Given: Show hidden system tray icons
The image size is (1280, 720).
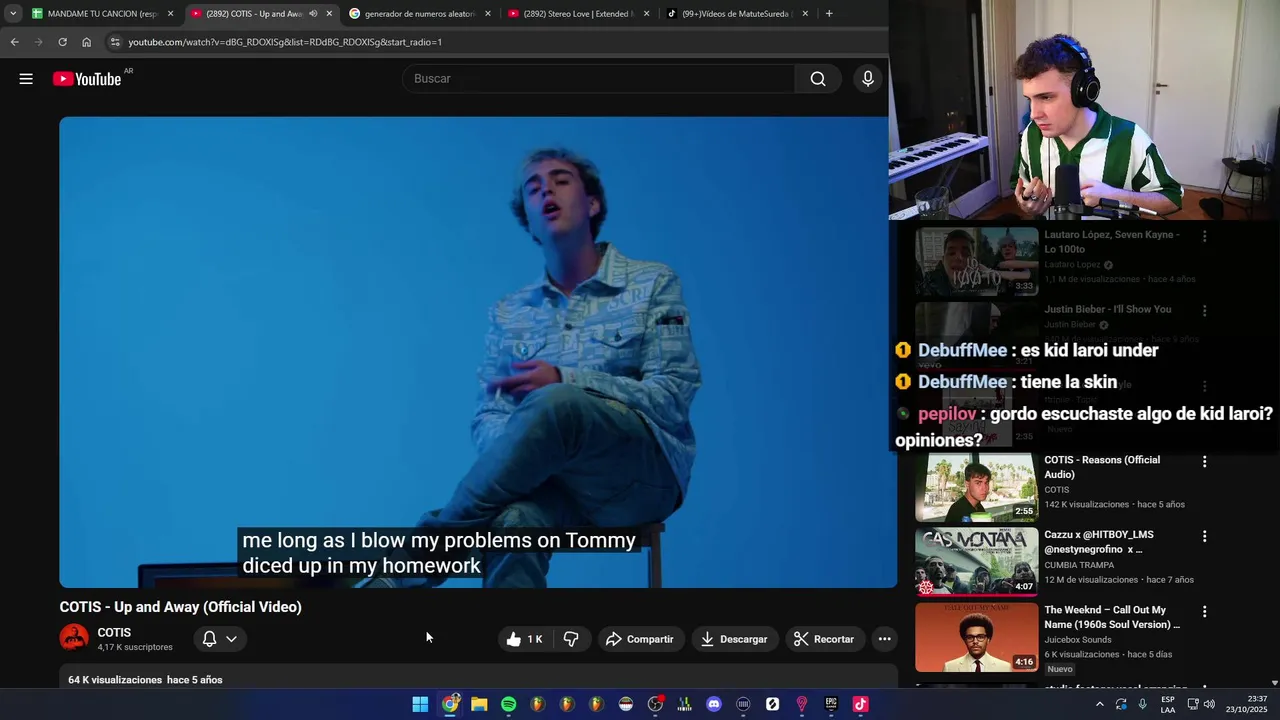Looking at the screenshot, I should click(x=1100, y=704).
